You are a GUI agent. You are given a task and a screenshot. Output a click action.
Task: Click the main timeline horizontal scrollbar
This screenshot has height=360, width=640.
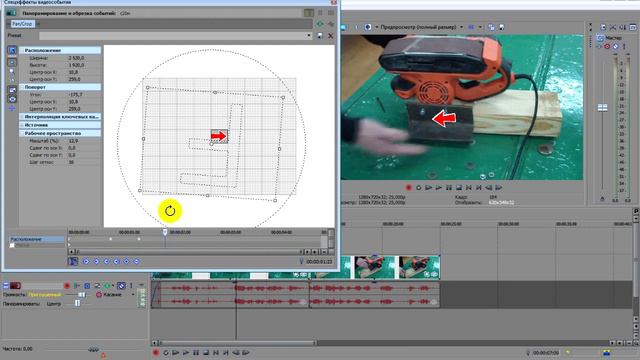237,343
